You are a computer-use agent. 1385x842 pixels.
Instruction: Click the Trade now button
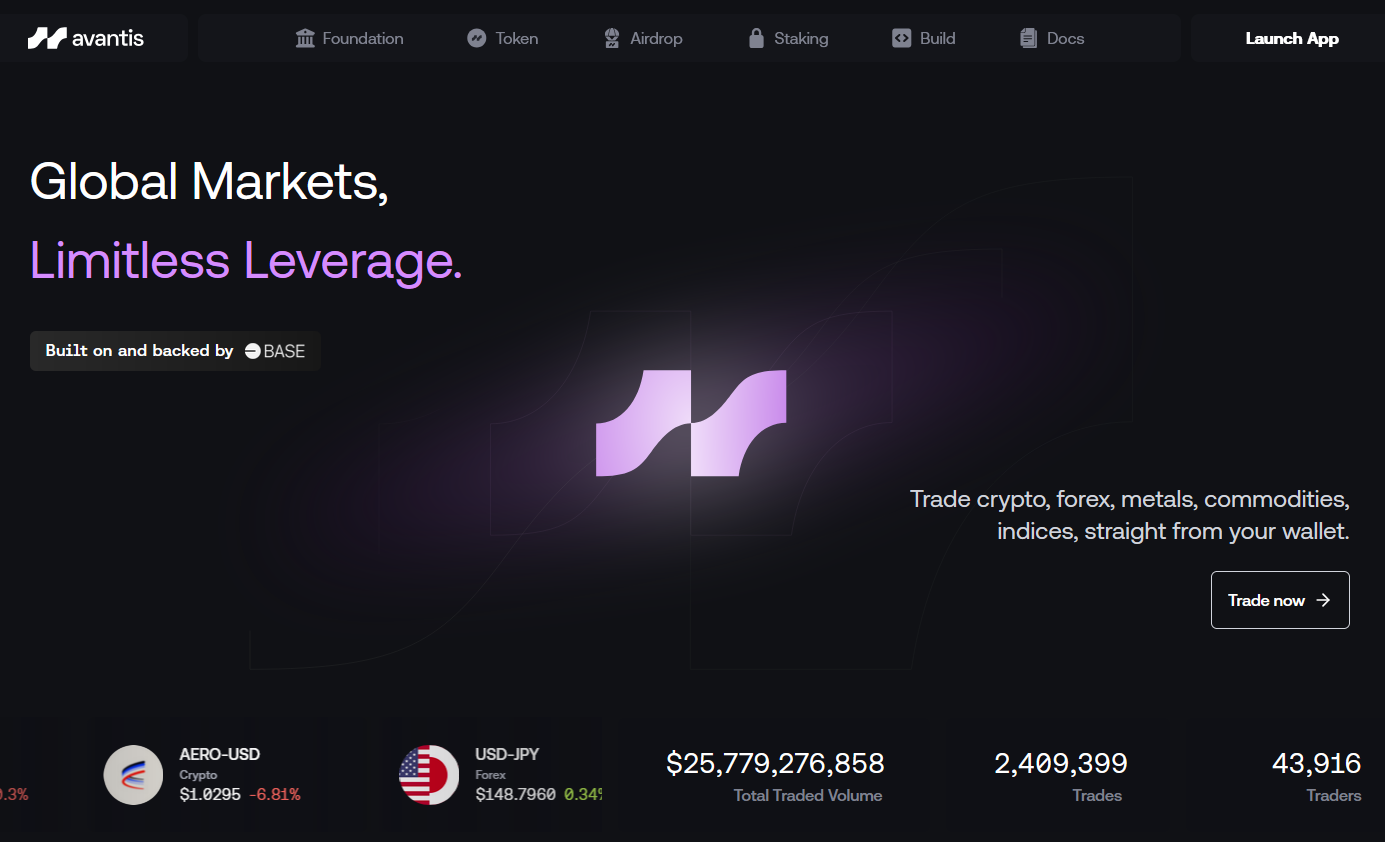pyautogui.click(x=1279, y=600)
